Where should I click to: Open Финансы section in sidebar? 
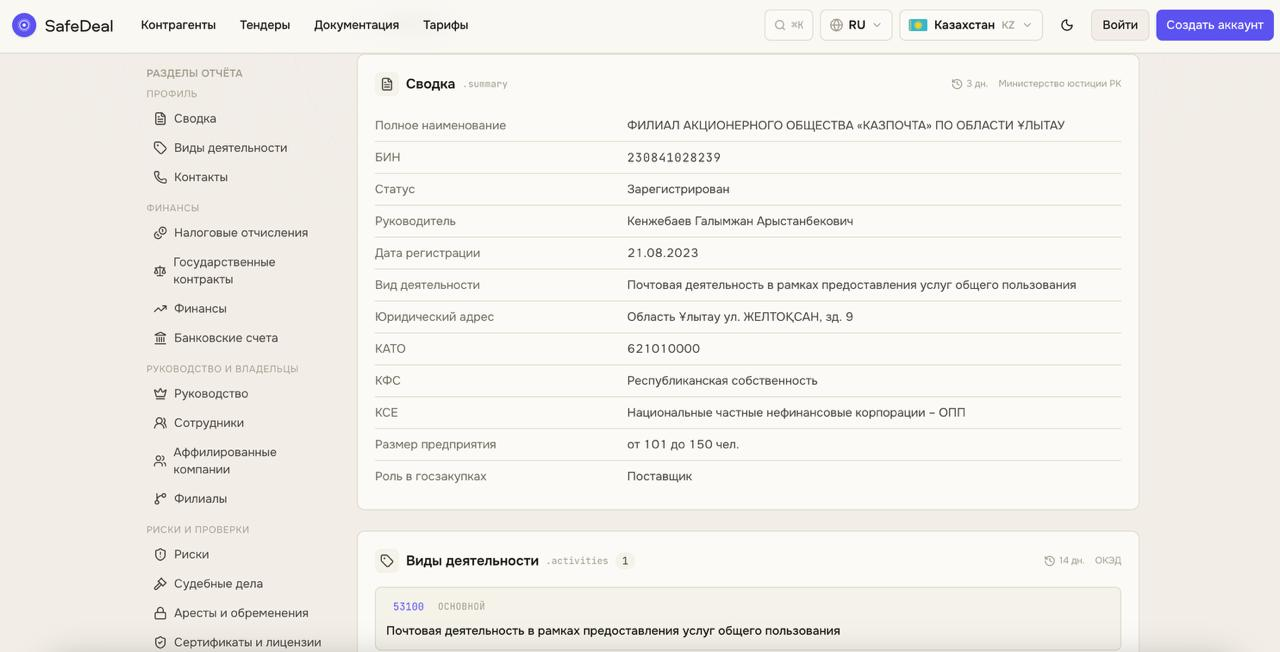pos(200,308)
